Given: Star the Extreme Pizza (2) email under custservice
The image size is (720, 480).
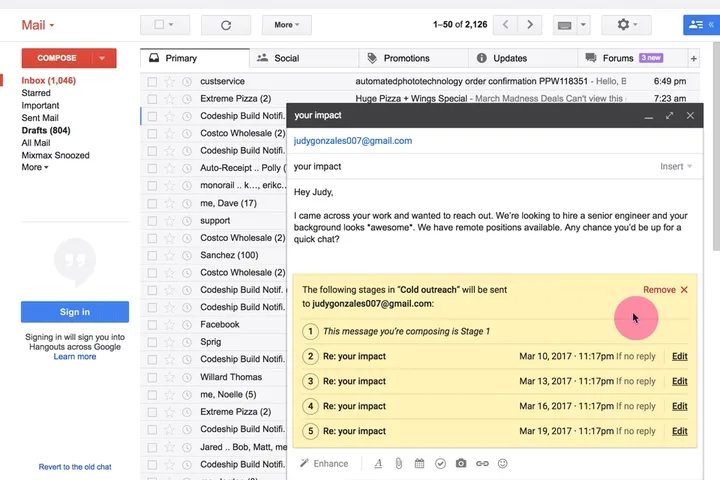Looking at the screenshot, I should 169,99.
